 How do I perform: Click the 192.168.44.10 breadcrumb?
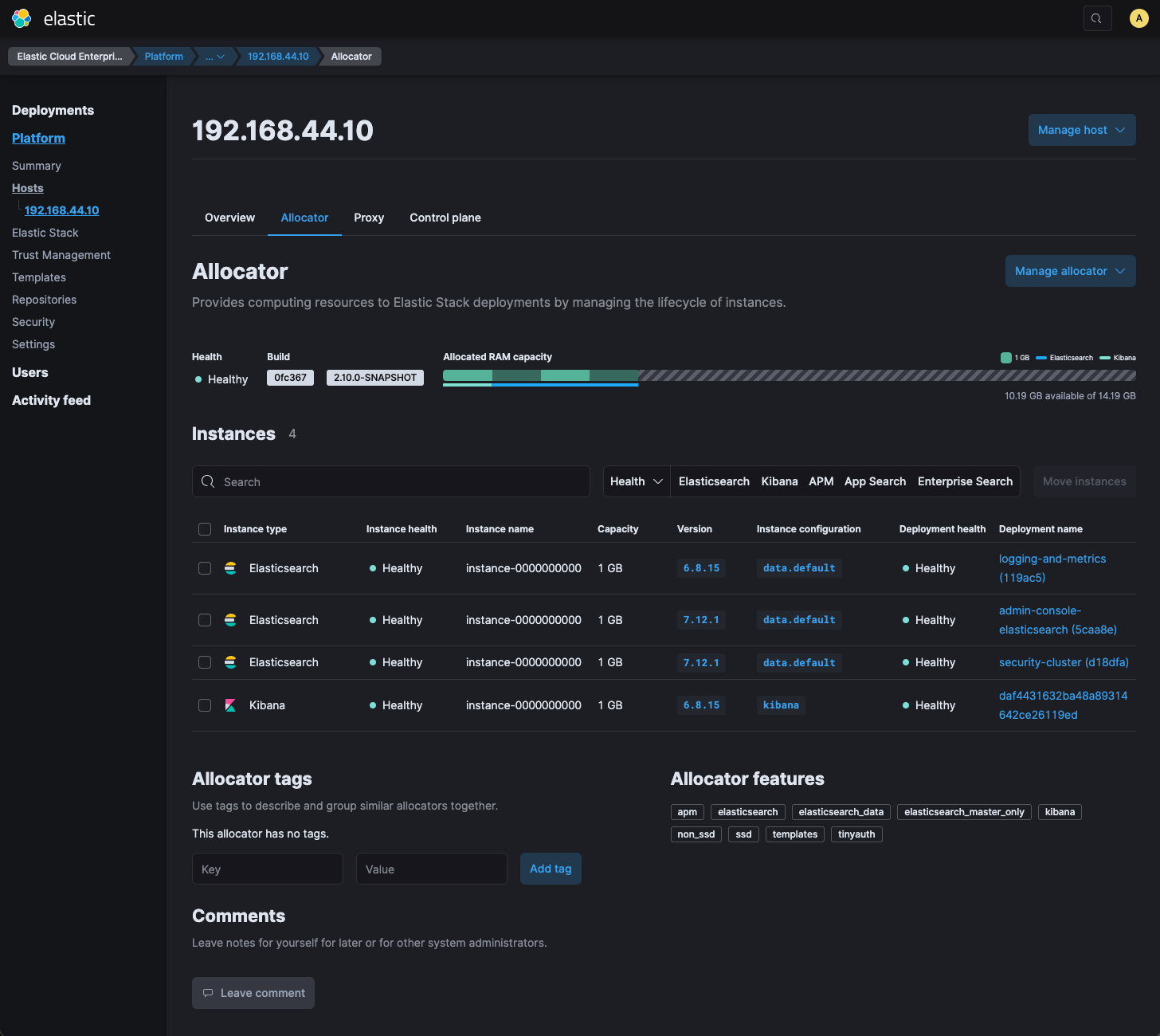pyautogui.click(x=278, y=57)
